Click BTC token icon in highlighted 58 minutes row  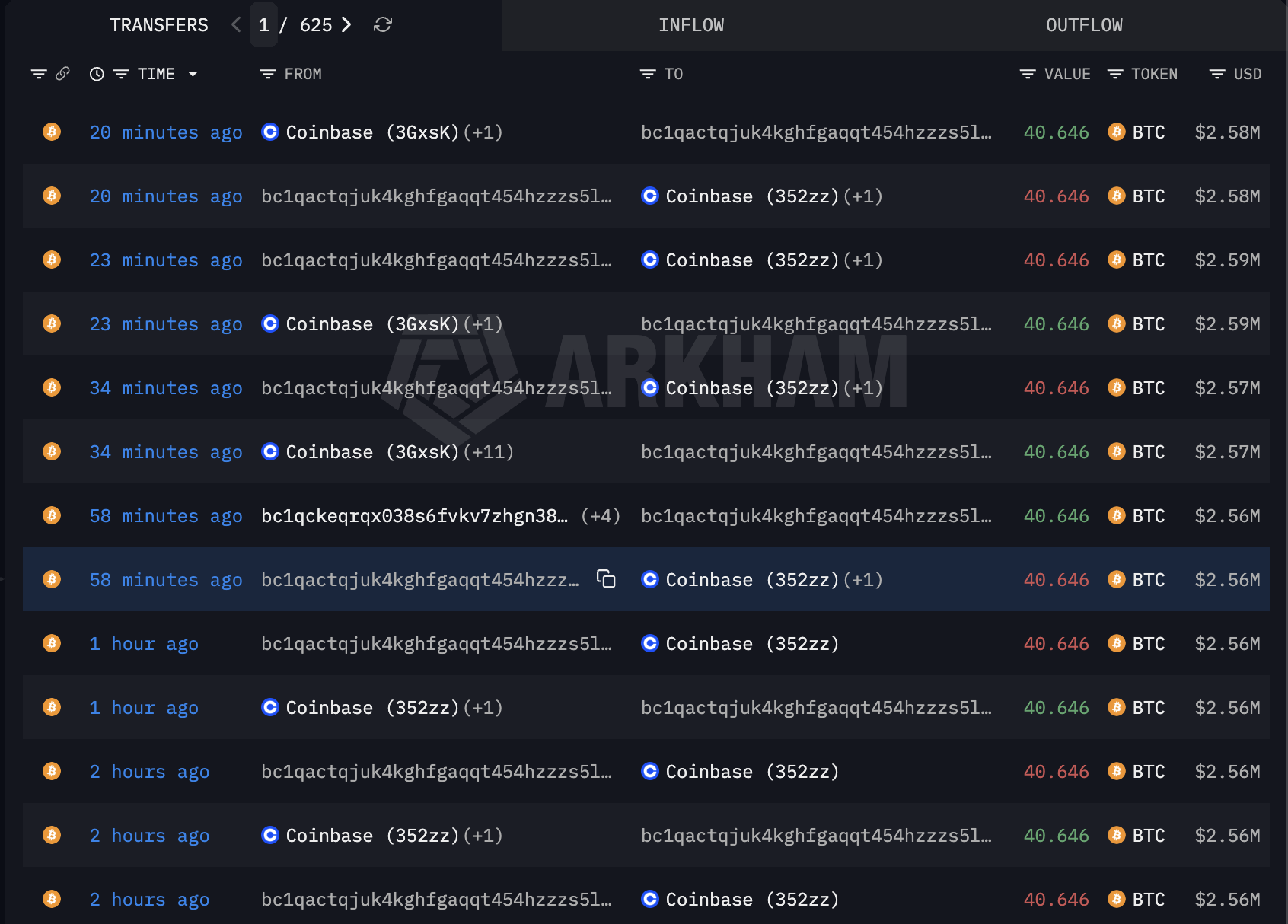point(1117,579)
